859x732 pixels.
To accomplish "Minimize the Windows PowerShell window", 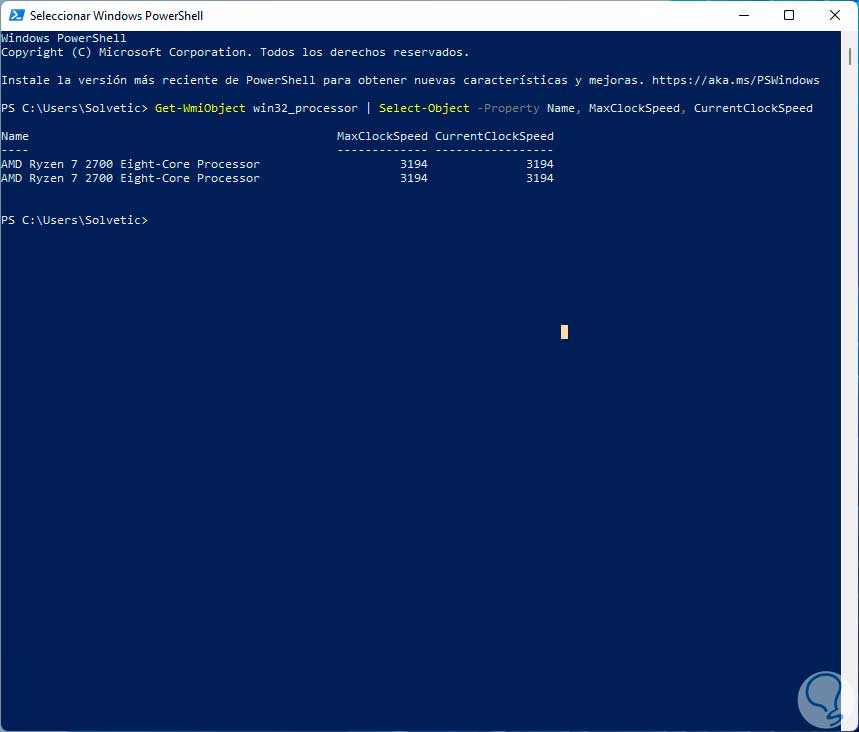I will [x=743, y=15].
